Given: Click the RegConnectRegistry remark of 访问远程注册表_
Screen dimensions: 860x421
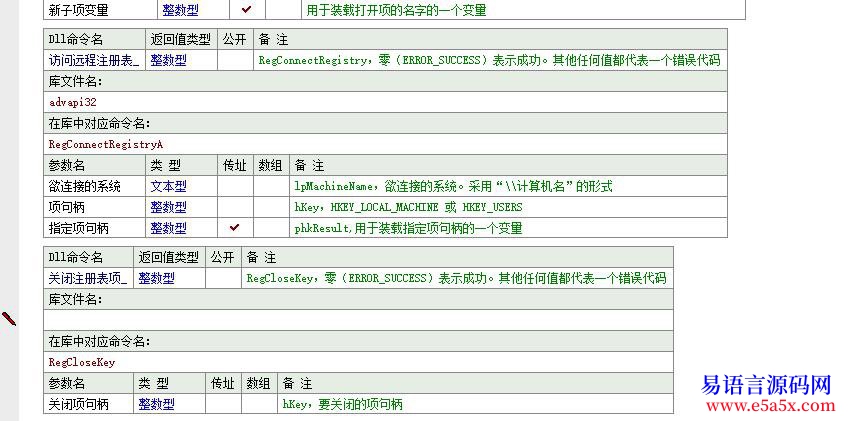Looking at the screenshot, I should (x=489, y=60).
